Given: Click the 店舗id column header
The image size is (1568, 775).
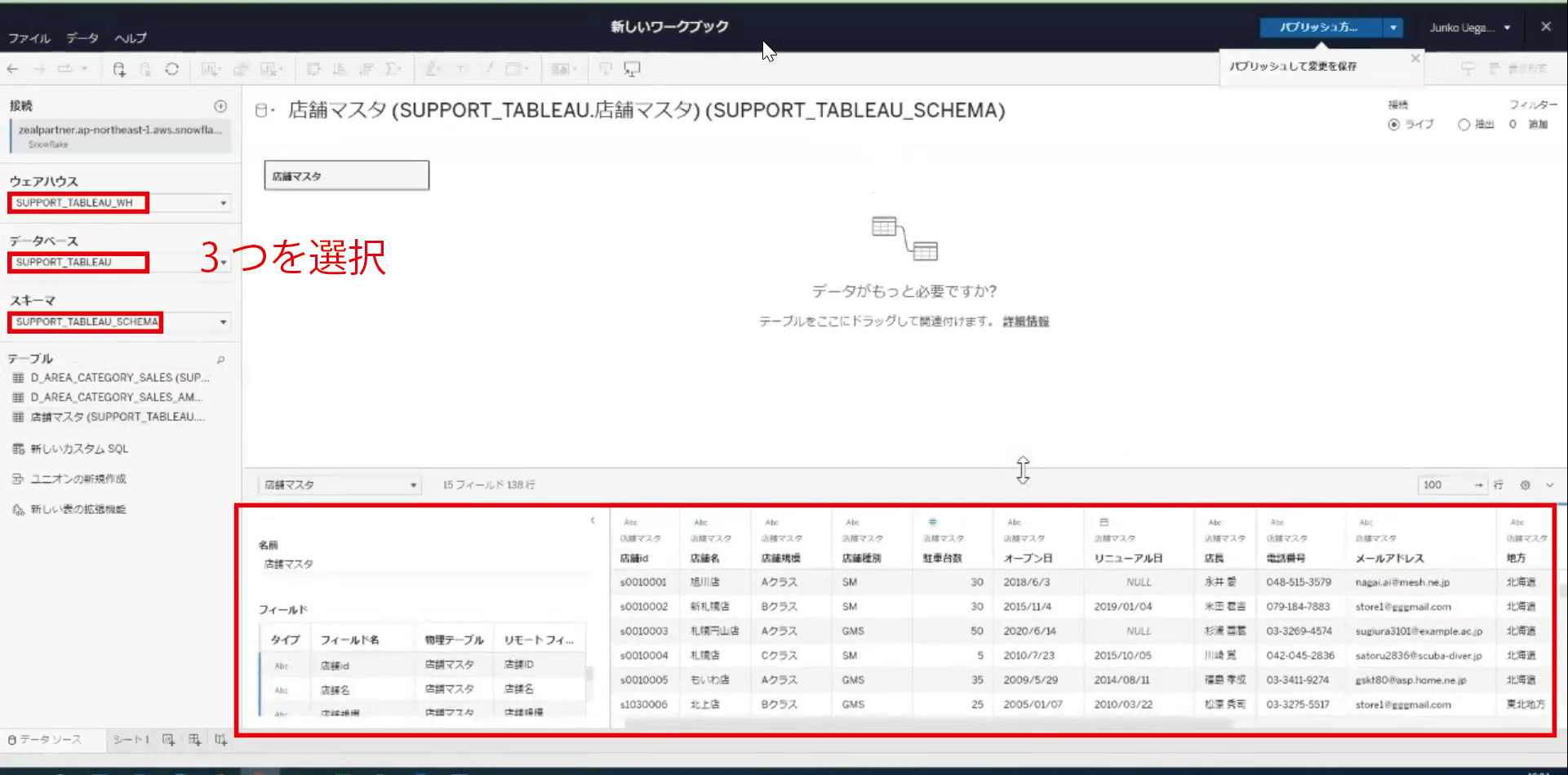Looking at the screenshot, I should pos(634,559).
